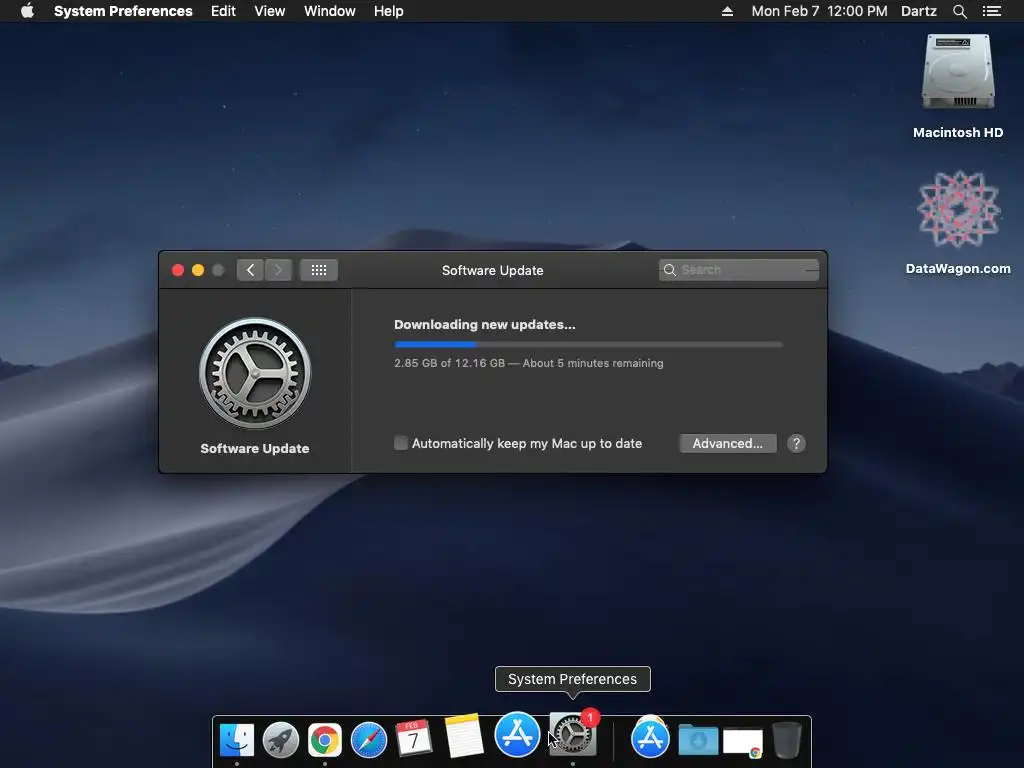Enable Automatically keep my Mac up to date

click(400, 443)
